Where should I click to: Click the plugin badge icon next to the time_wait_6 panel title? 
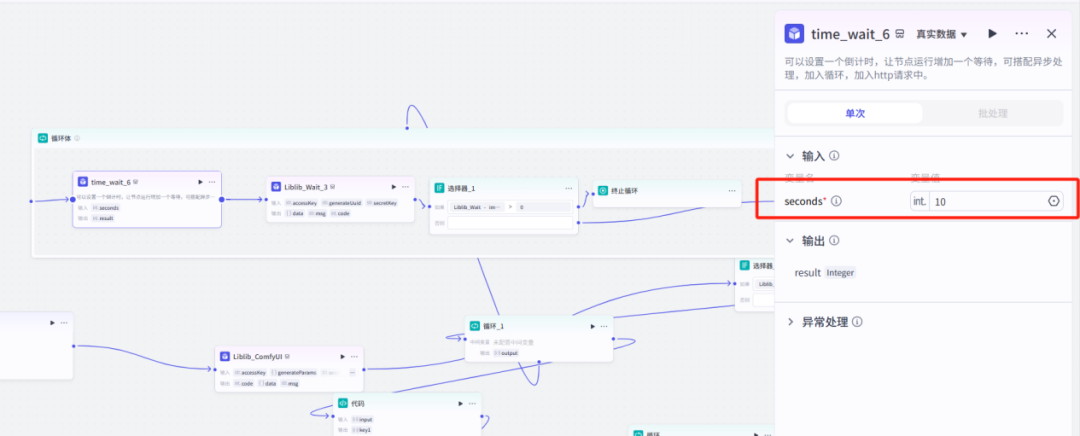900,34
